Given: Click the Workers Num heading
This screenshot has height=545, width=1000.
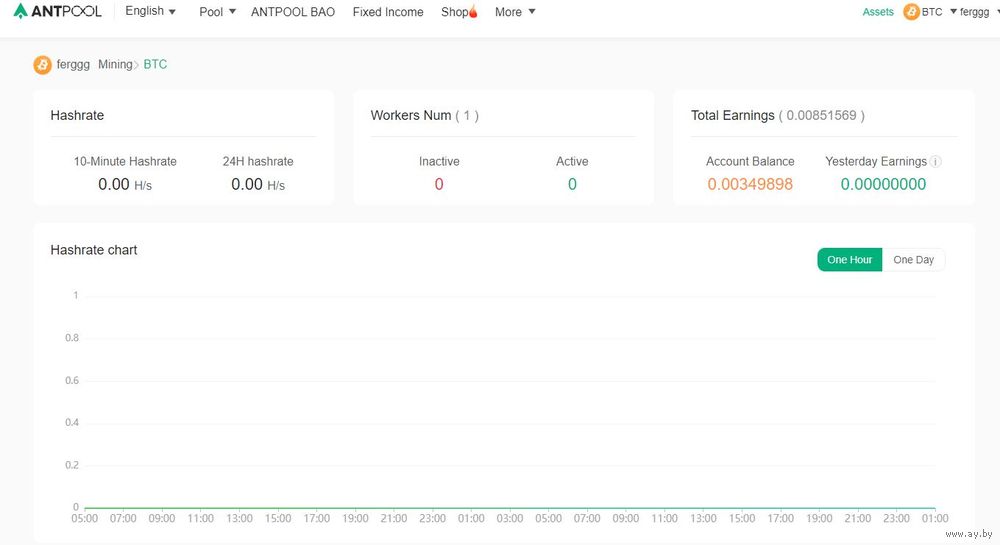Looking at the screenshot, I should click(411, 115).
